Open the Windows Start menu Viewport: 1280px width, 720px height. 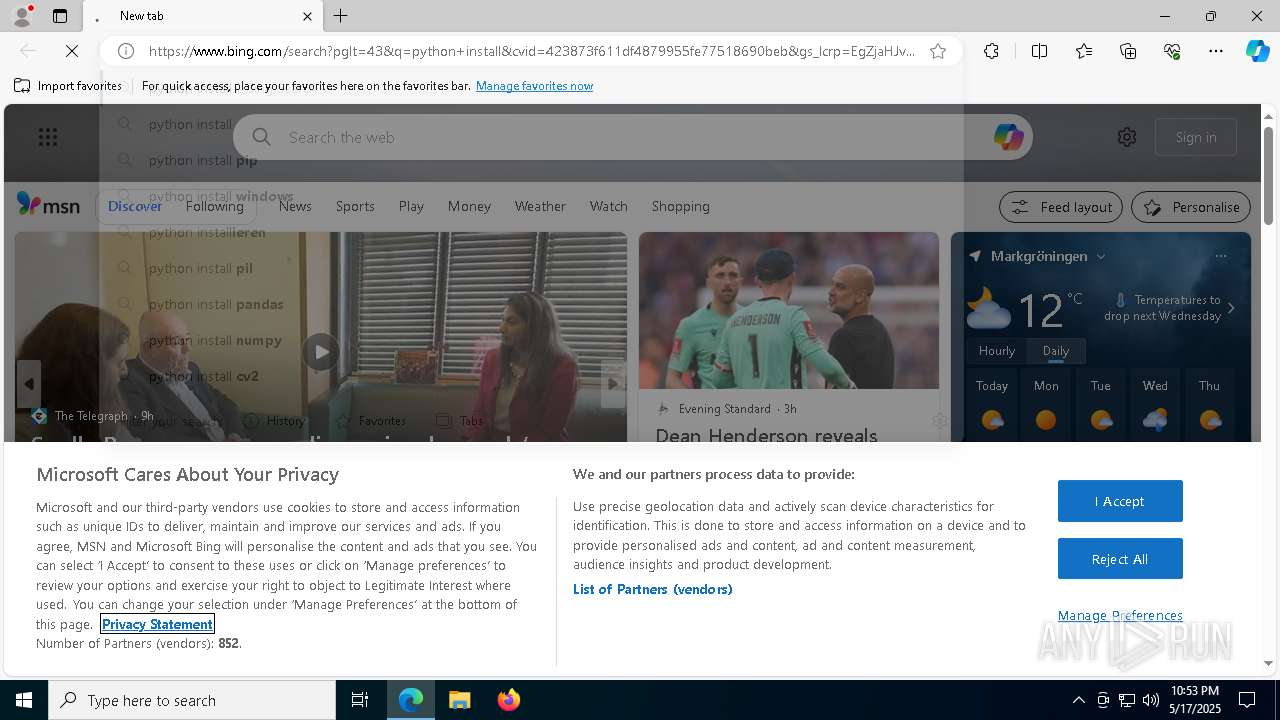tap(24, 700)
